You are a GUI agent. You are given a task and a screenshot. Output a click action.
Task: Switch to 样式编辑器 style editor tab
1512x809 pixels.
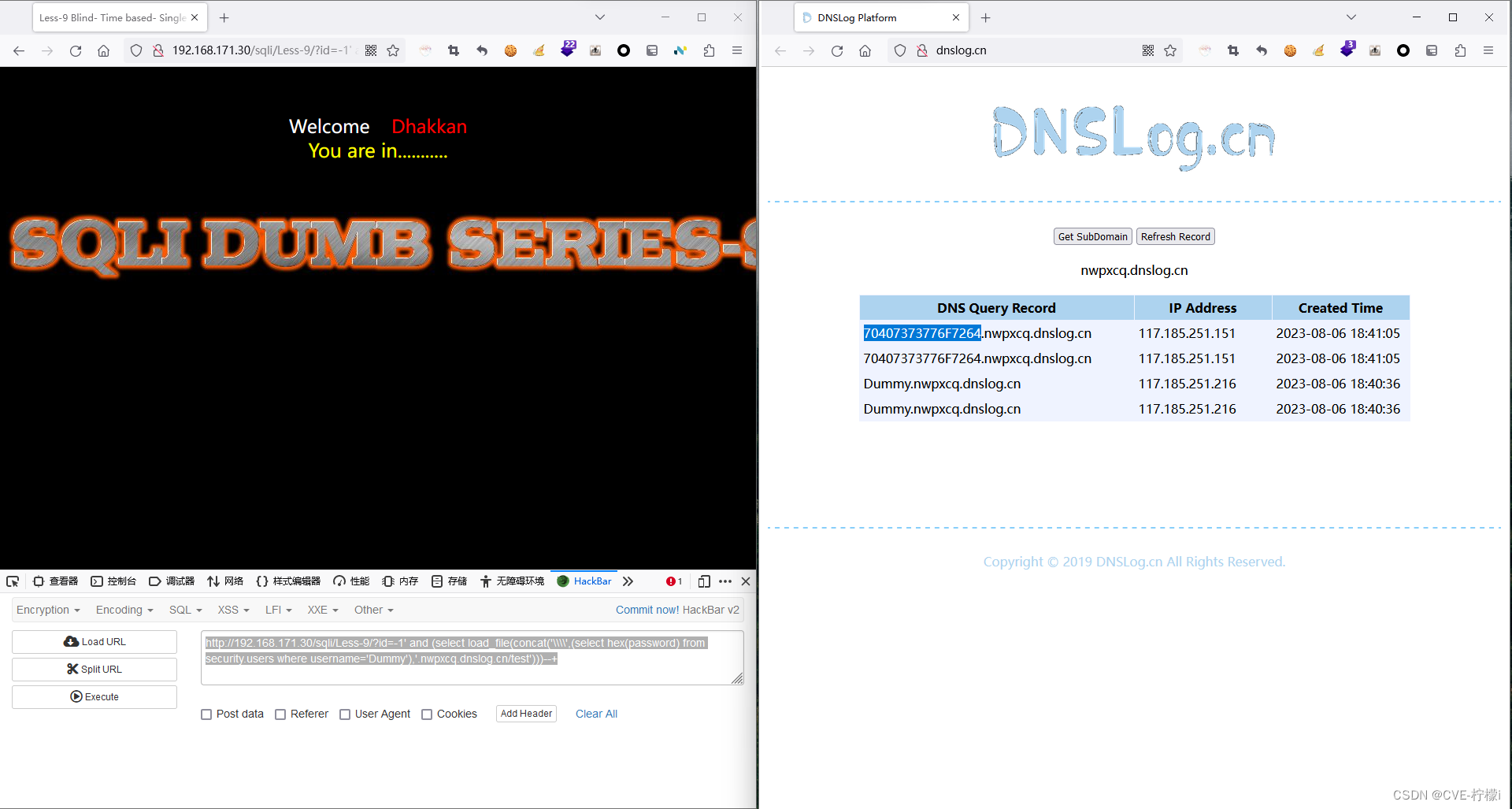(x=288, y=581)
